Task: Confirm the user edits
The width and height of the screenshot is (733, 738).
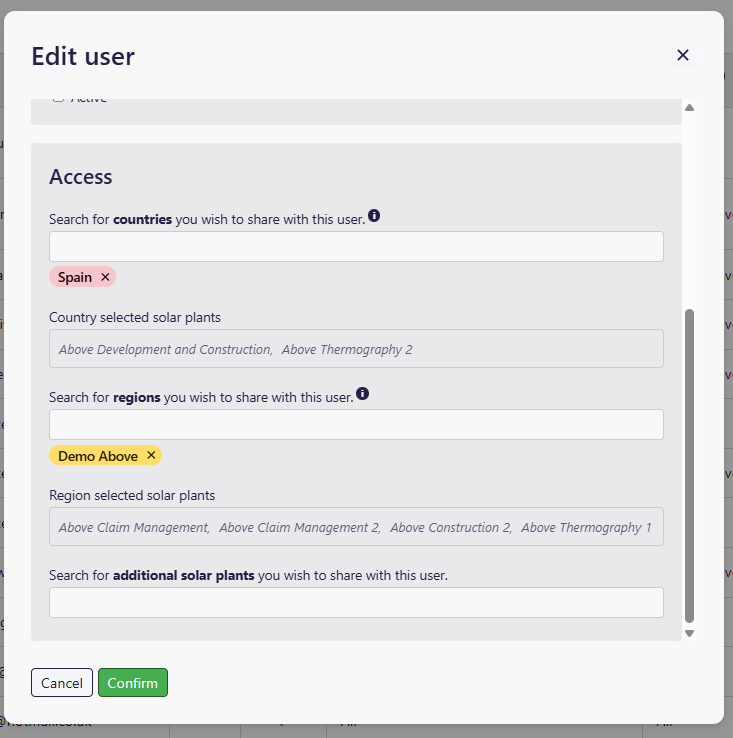Action: (x=133, y=683)
